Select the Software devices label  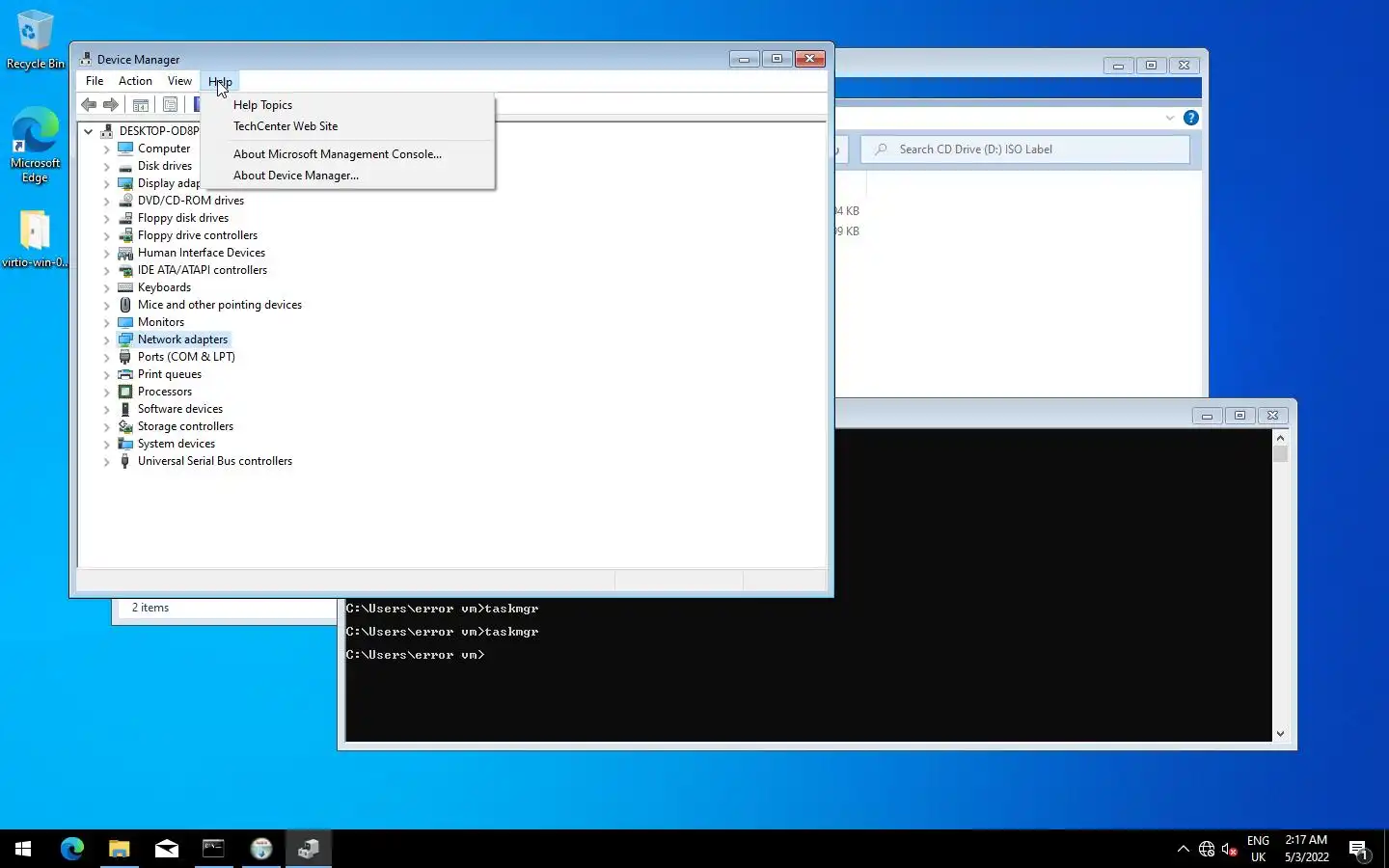coord(180,409)
